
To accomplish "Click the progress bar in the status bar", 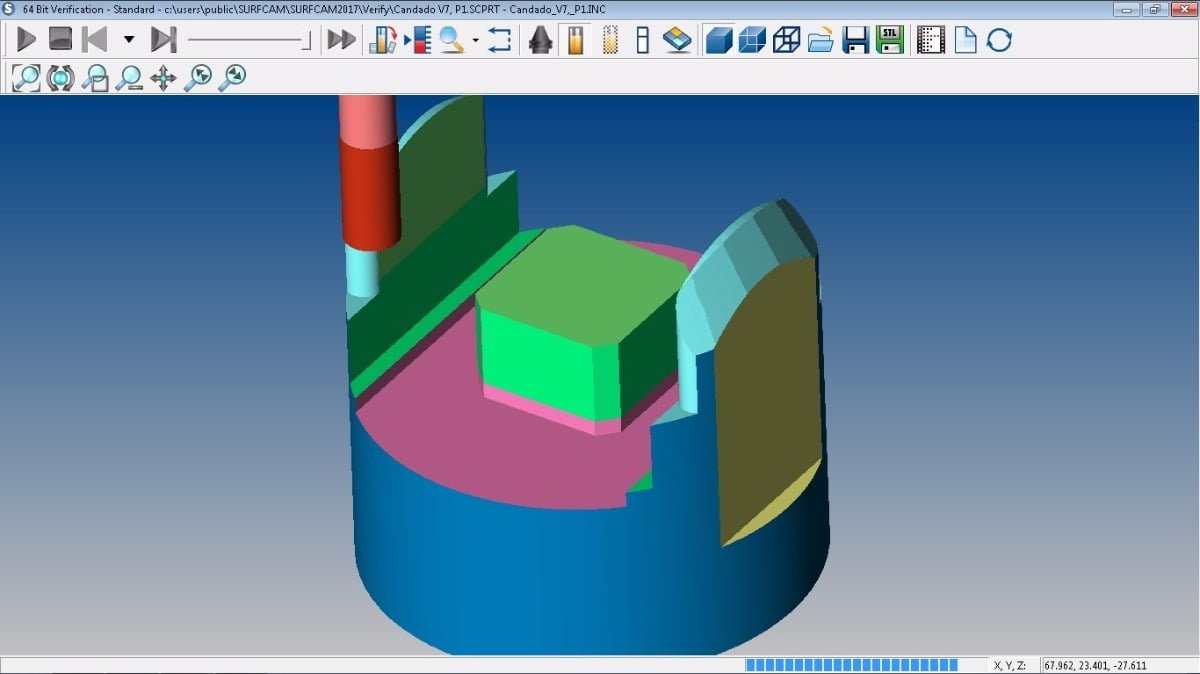I will click(x=850, y=663).
